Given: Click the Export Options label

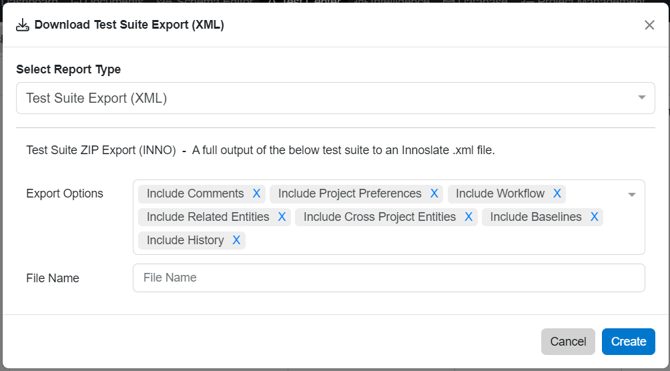Looking at the screenshot, I should (x=65, y=194).
